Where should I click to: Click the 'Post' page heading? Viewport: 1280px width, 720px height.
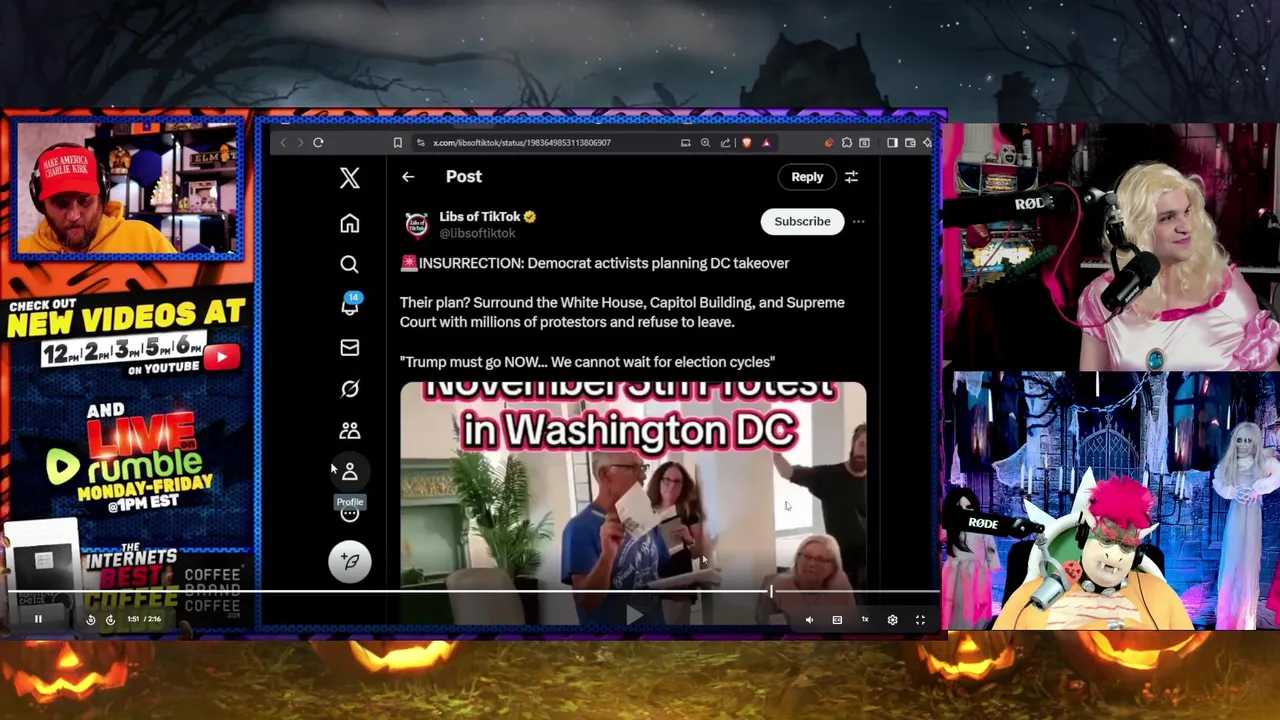[x=464, y=177]
